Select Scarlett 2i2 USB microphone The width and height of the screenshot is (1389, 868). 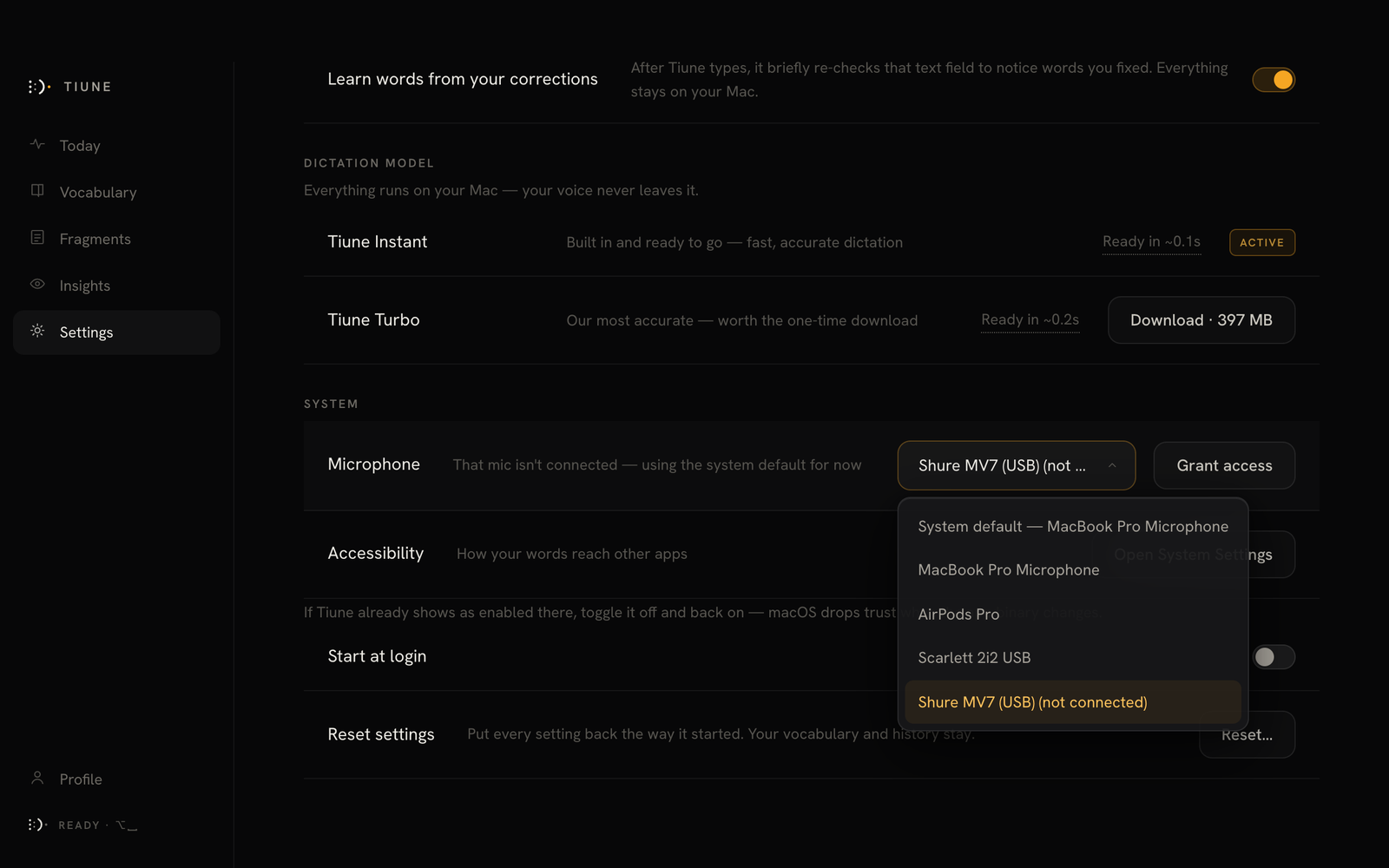(1073, 658)
